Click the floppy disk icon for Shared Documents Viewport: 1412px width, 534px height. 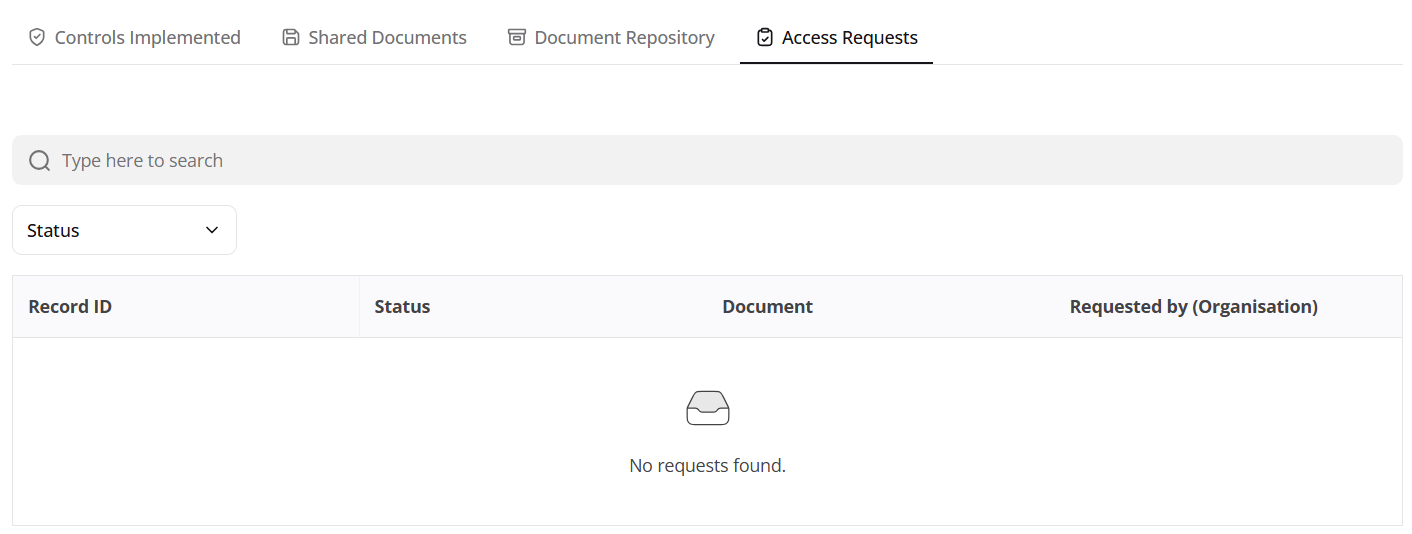291,38
